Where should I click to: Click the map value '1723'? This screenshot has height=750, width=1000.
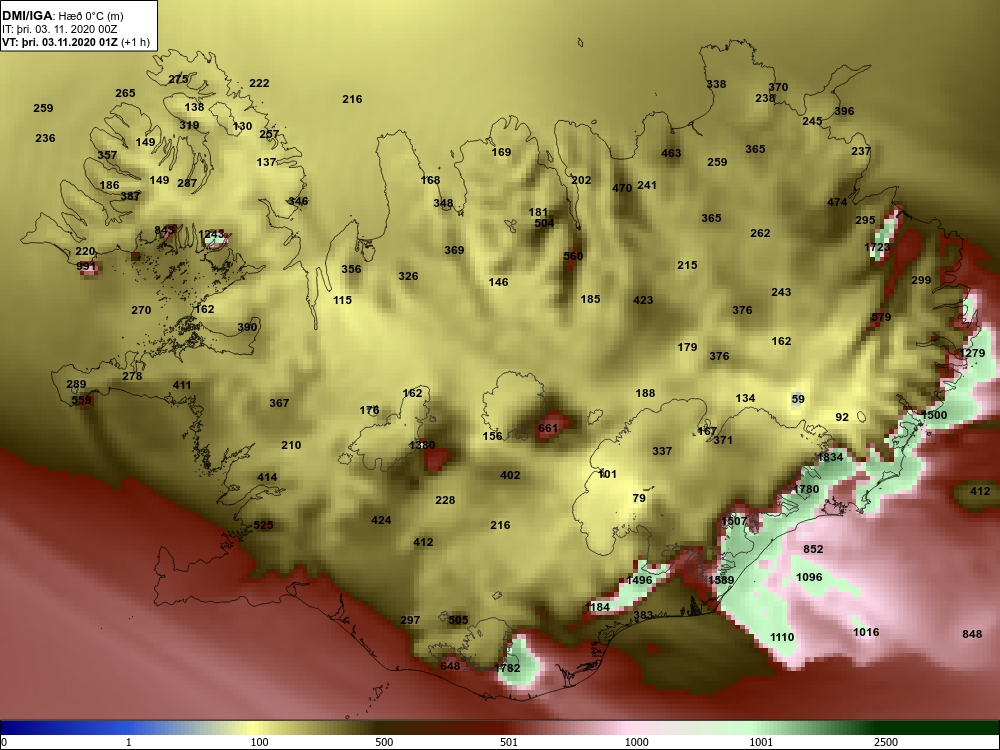pyautogui.click(x=877, y=247)
